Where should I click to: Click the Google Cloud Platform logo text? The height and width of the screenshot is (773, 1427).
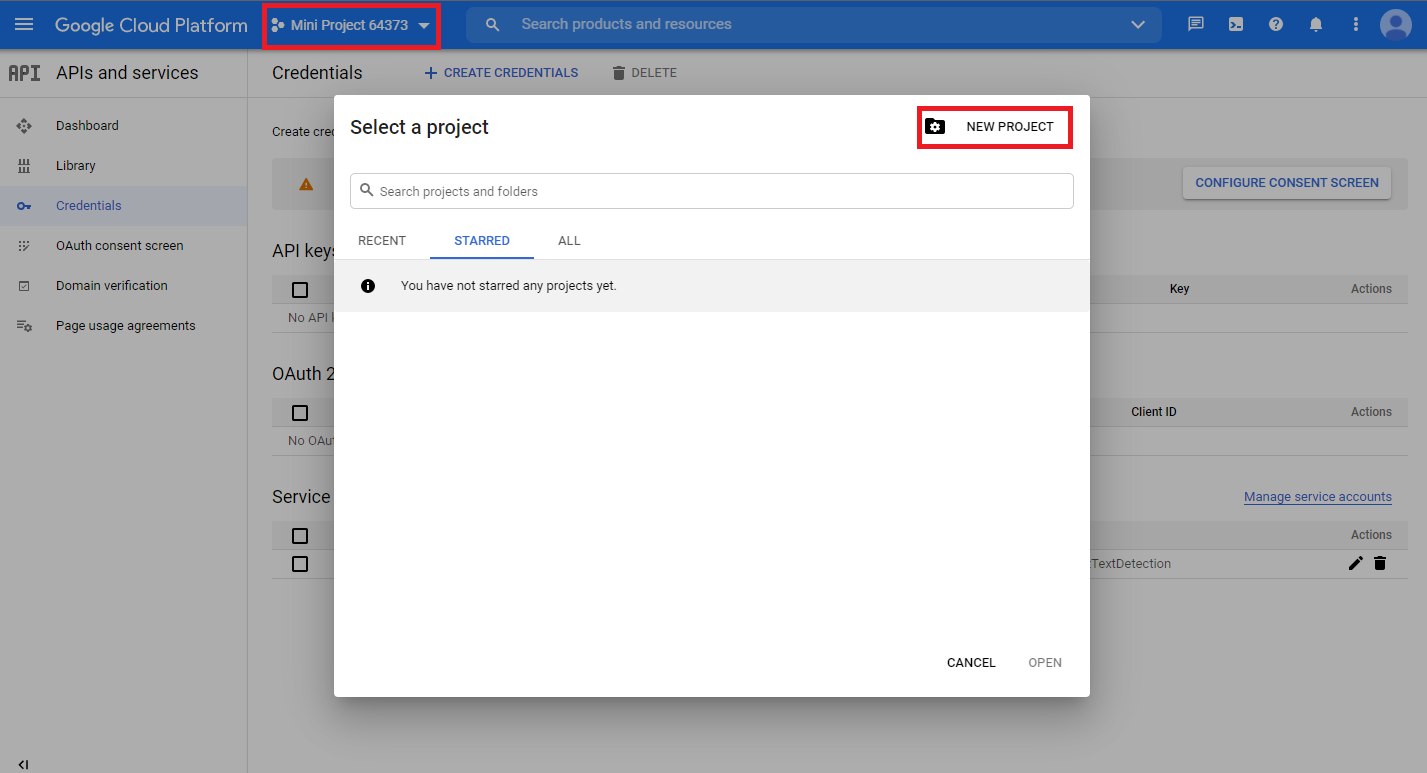click(151, 25)
